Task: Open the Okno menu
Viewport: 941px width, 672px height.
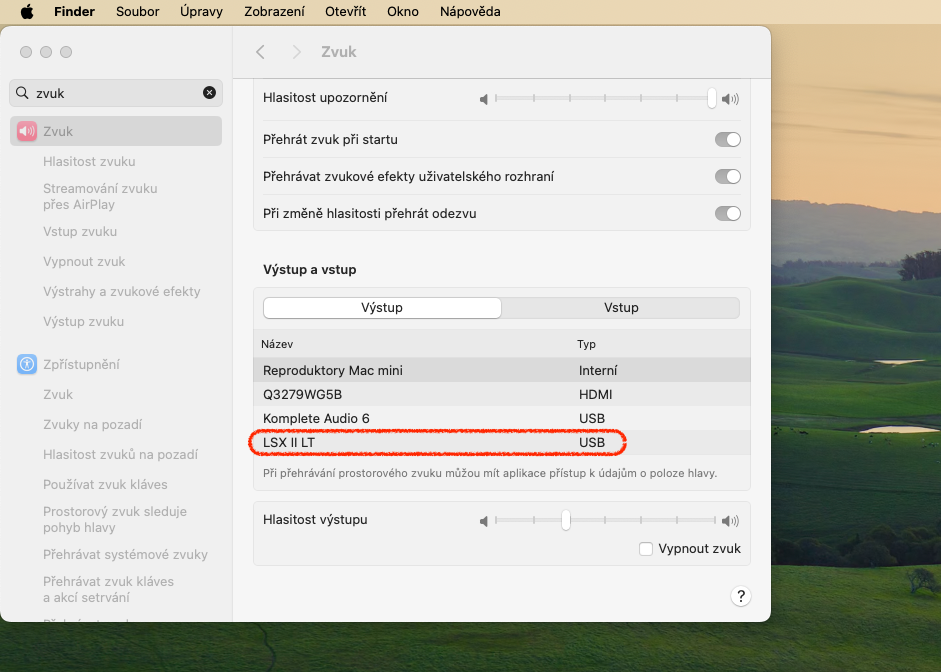Action: [x=403, y=11]
